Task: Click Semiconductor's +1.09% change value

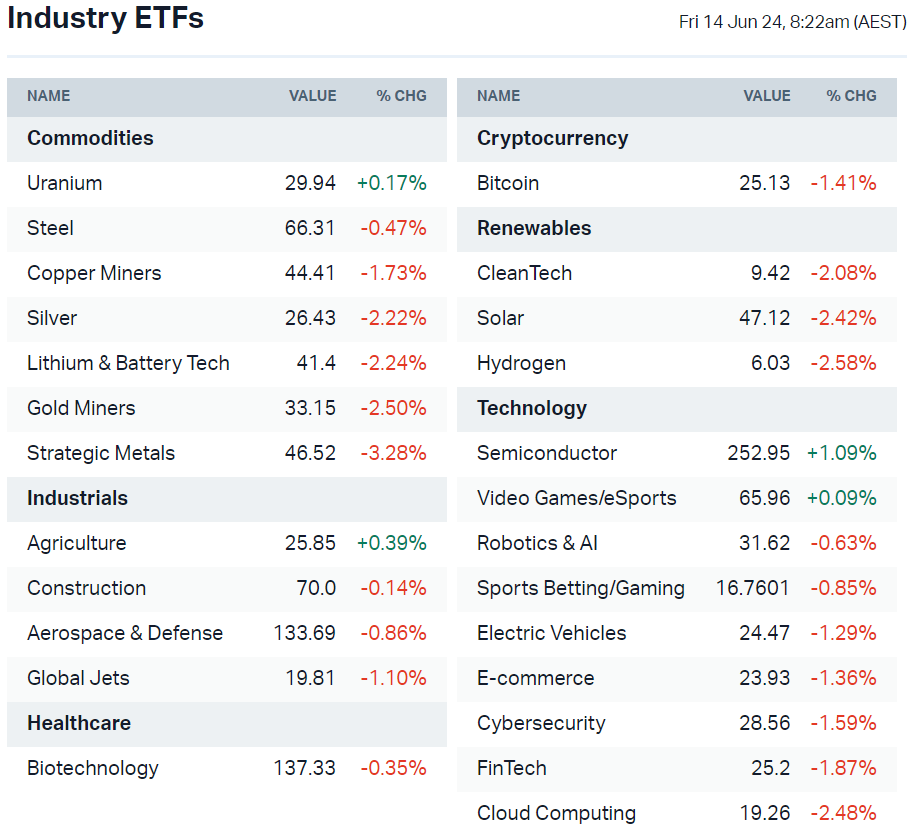Action: (841, 453)
